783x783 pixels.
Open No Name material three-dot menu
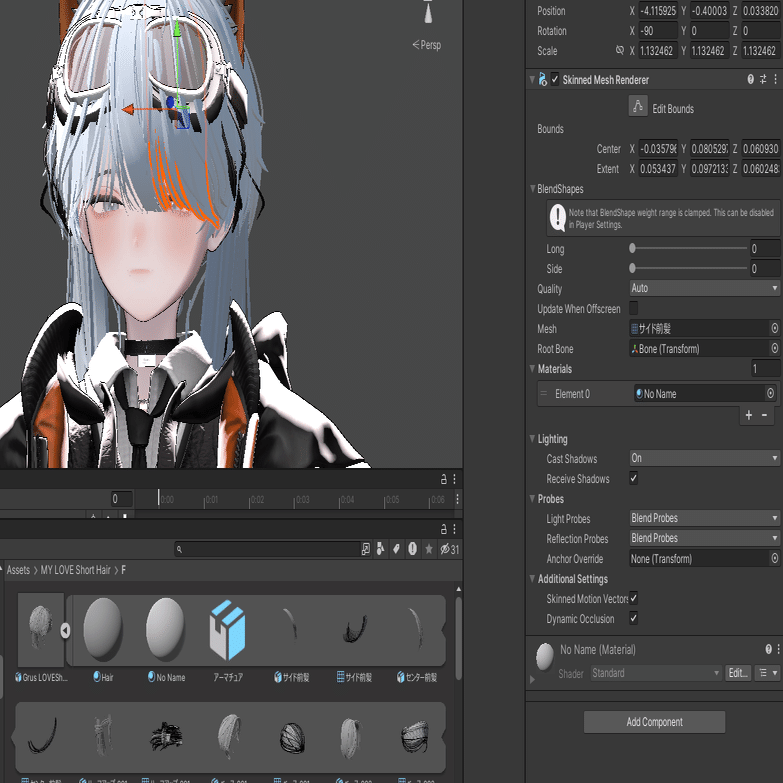(x=778, y=649)
